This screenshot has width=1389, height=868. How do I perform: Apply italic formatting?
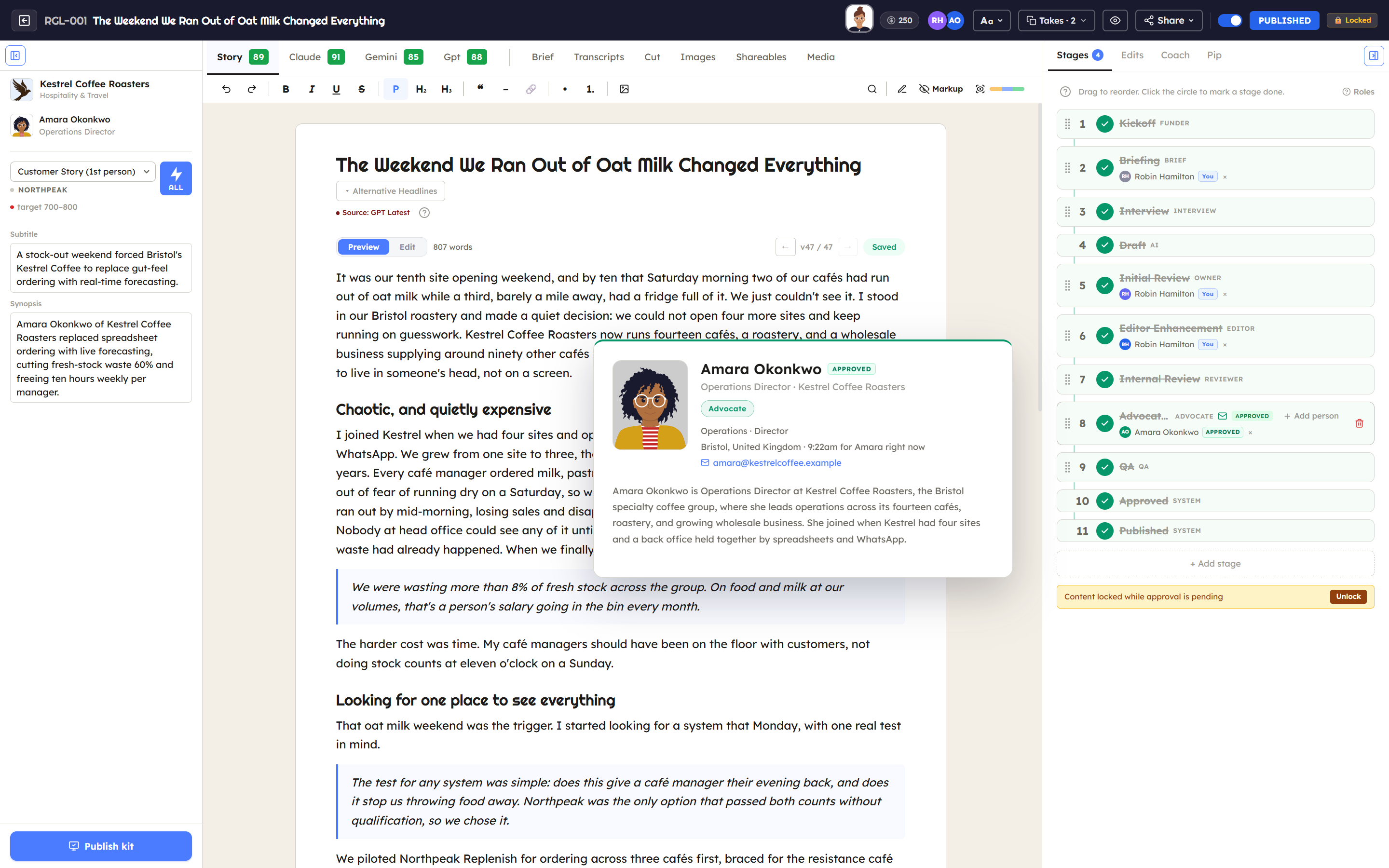point(311,89)
